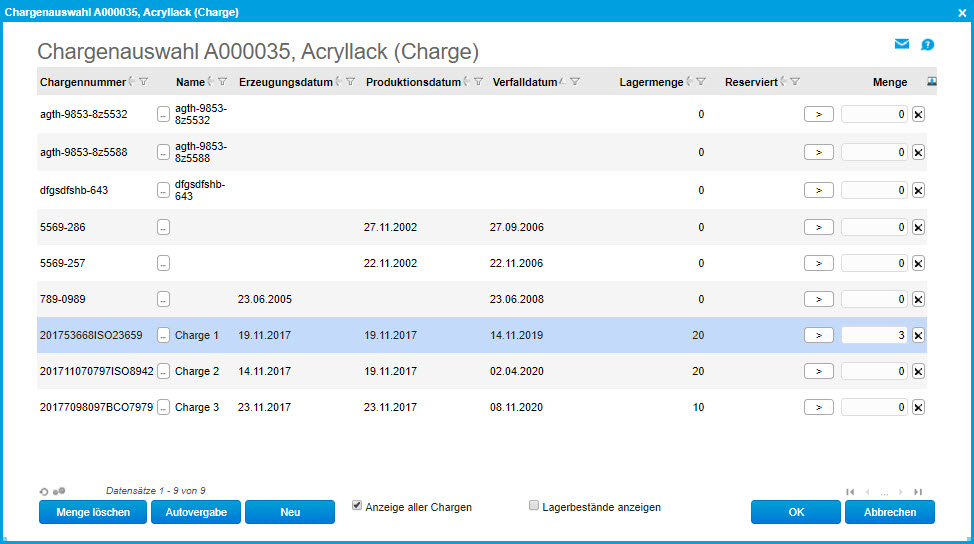Go to the last page of records
This screenshot has height=544, width=974.
click(x=918, y=492)
